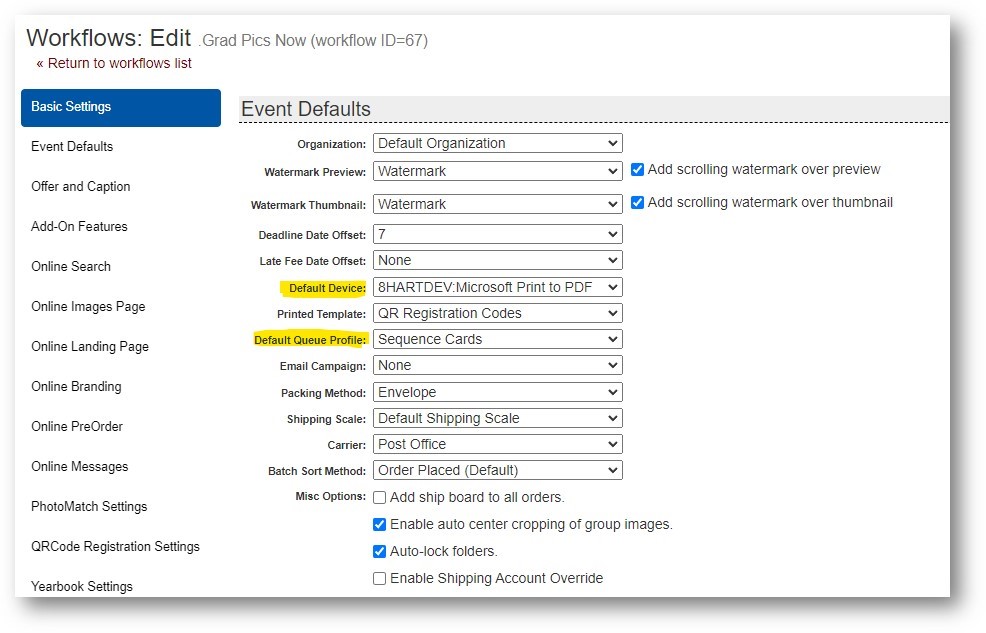Open the Late Fee Date Offset dropdown
This screenshot has height=633, width=986.
(497, 260)
